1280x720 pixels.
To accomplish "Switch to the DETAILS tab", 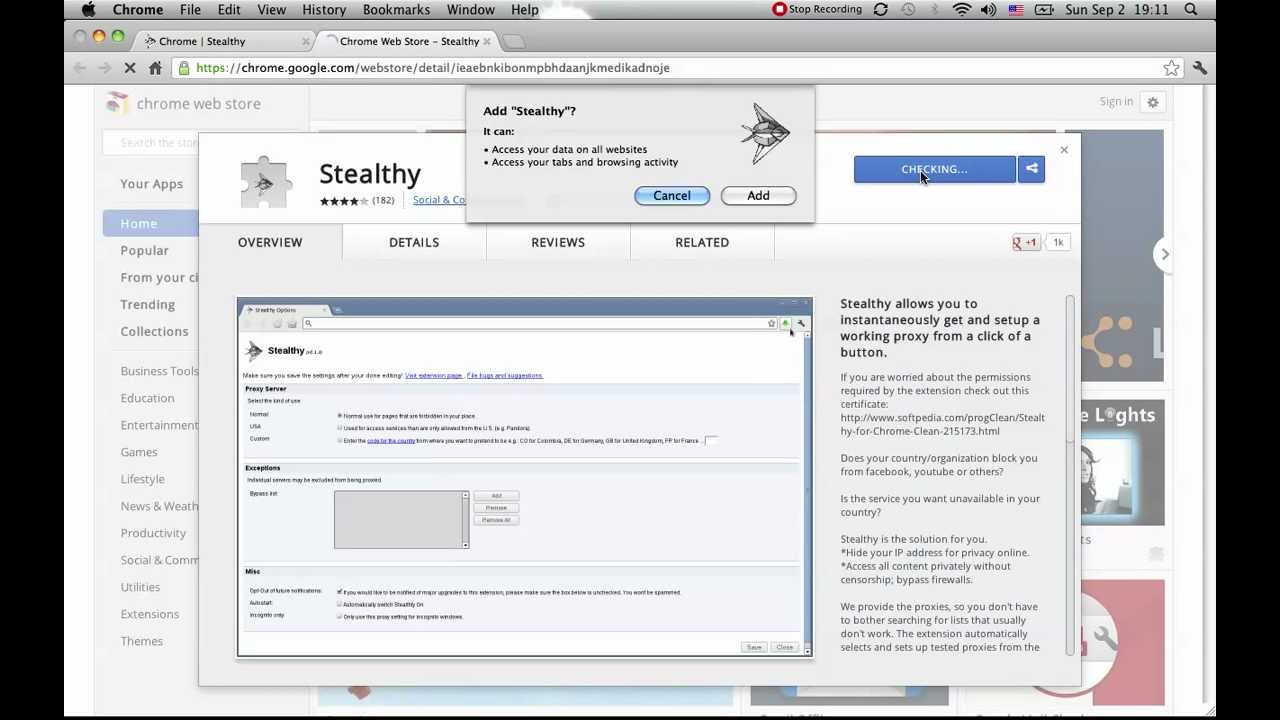I will point(414,242).
